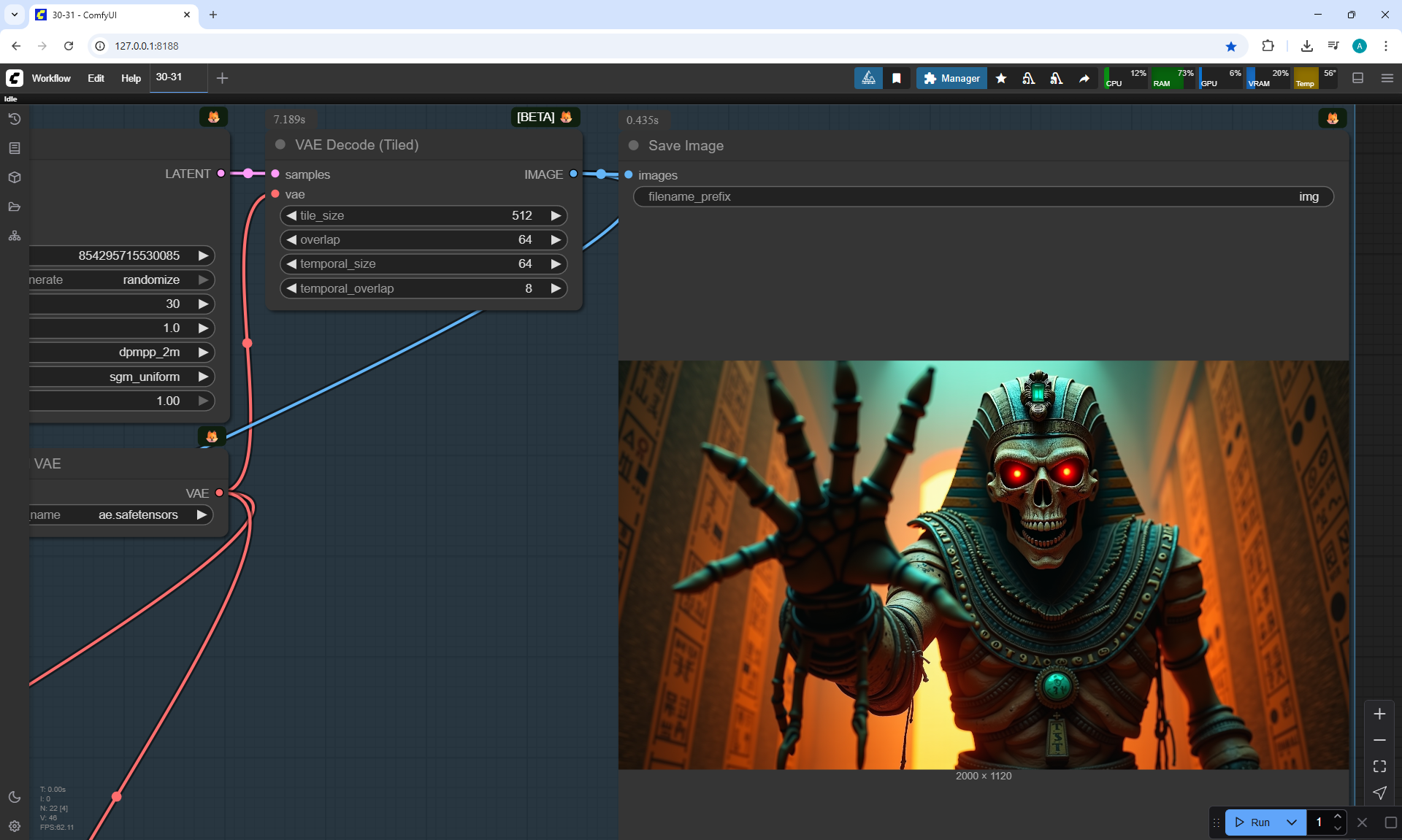
Task: Expand the Run button dropdown chevron
Action: pyautogui.click(x=1292, y=822)
